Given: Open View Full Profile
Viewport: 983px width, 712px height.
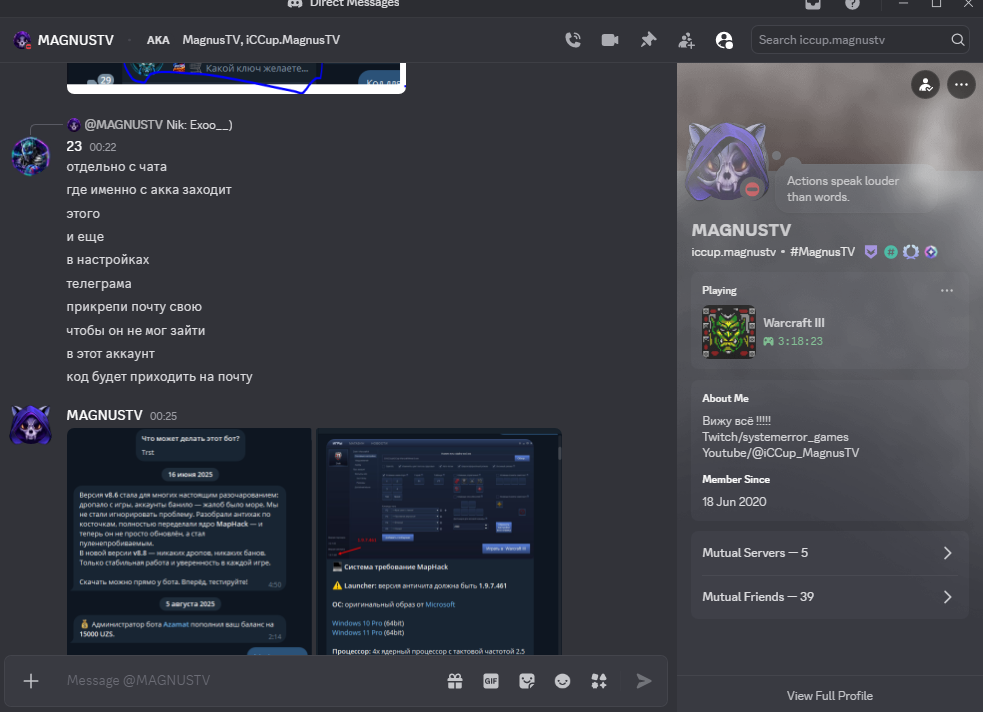Looking at the screenshot, I should 829,696.
